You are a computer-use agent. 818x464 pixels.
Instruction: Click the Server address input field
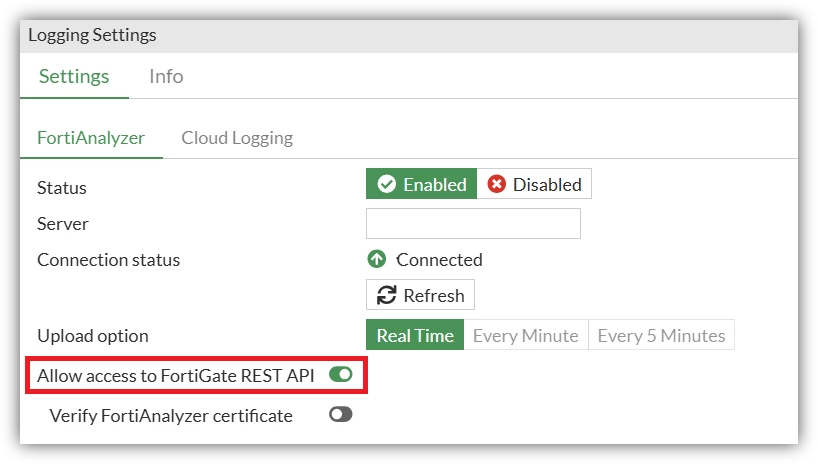pos(473,223)
